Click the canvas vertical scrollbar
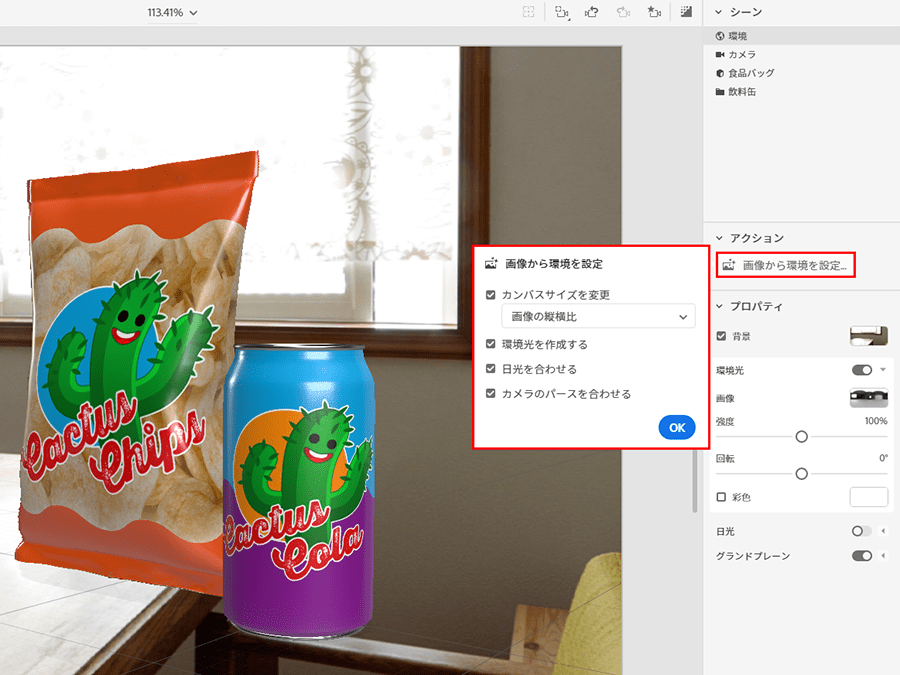 (695, 481)
